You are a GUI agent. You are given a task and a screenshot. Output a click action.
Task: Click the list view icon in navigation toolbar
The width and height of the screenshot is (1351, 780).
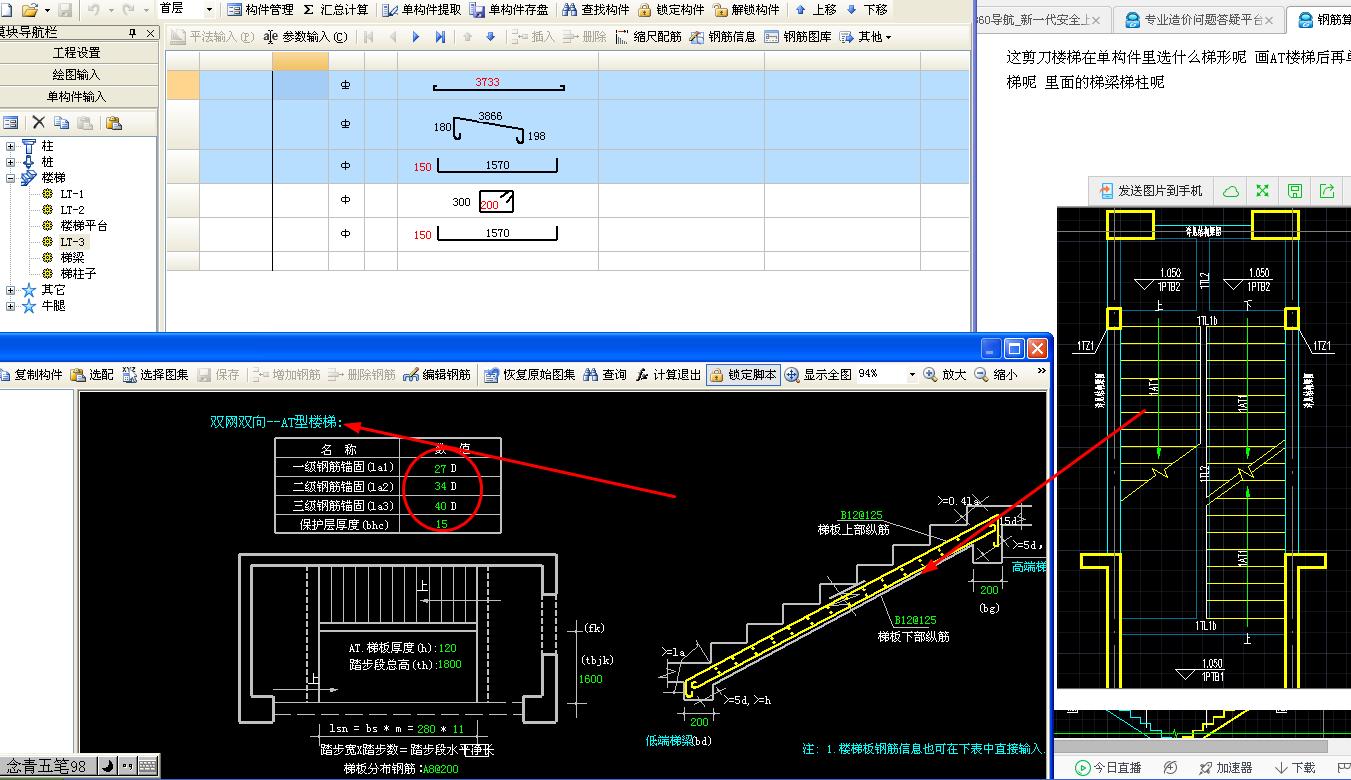click(11, 123)
